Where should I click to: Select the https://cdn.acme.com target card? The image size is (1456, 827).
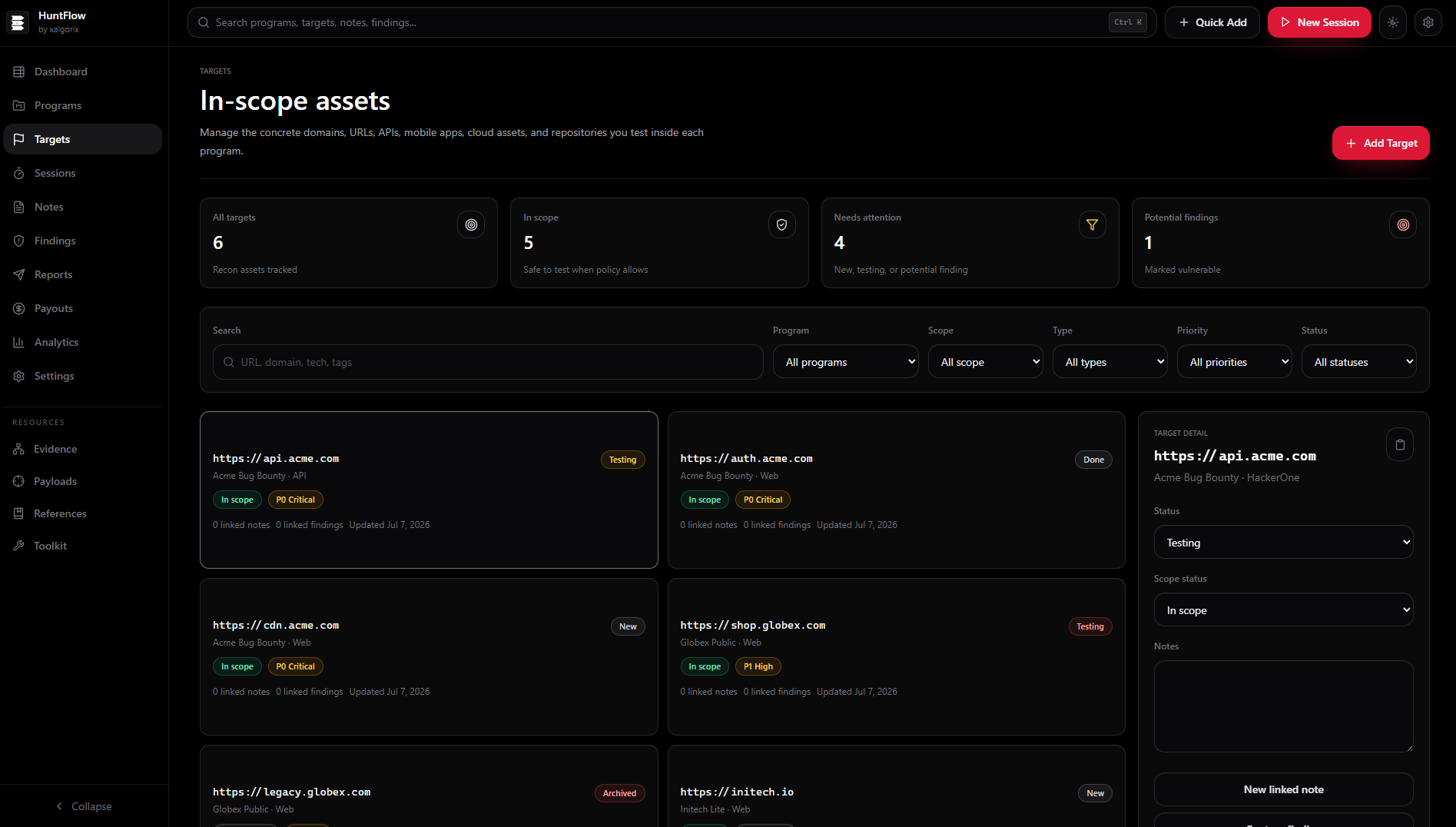[429, 656]
